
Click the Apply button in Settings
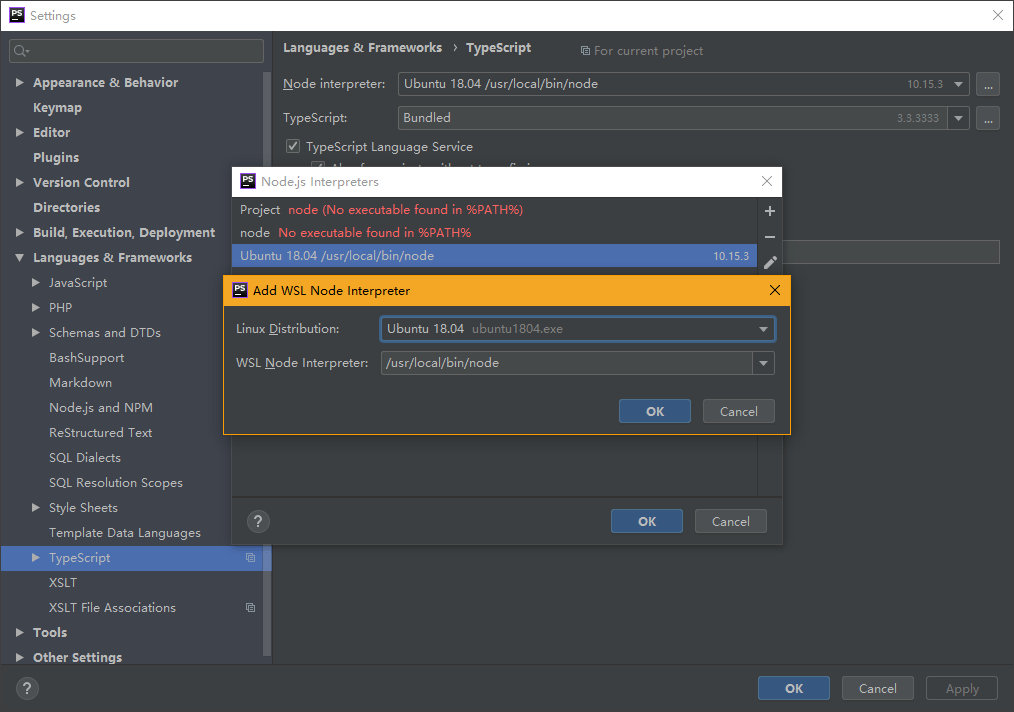tap(962, 689)
